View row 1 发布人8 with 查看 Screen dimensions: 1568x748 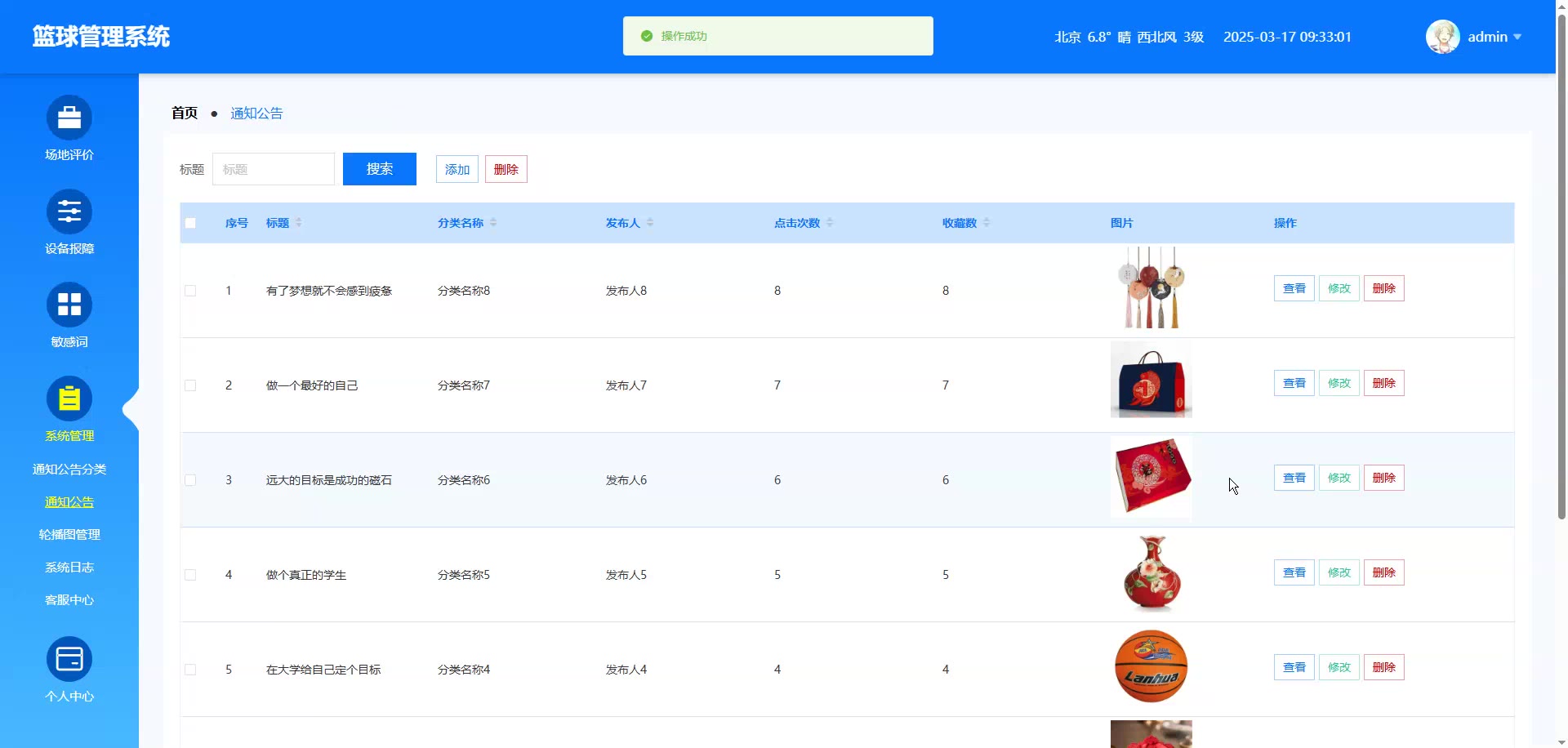point(1294,288)
